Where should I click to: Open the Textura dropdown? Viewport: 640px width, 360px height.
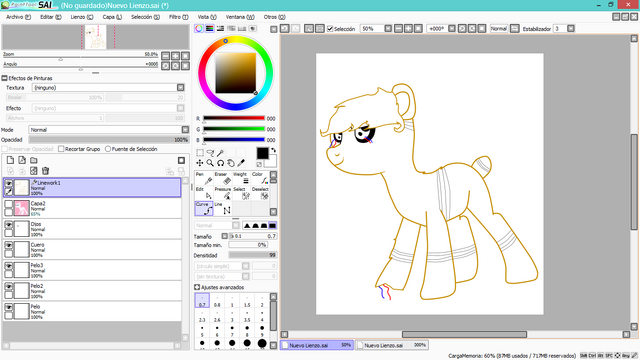point(180,87)
